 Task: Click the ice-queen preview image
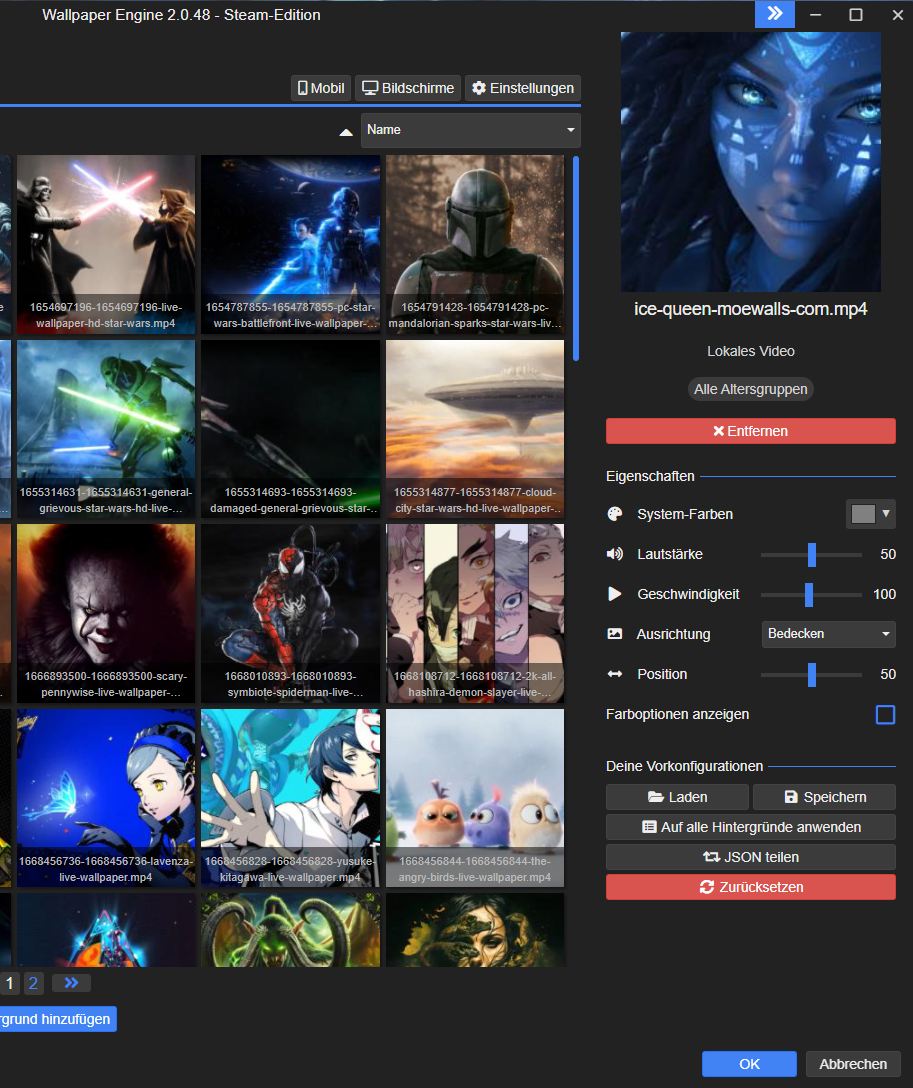751,162
